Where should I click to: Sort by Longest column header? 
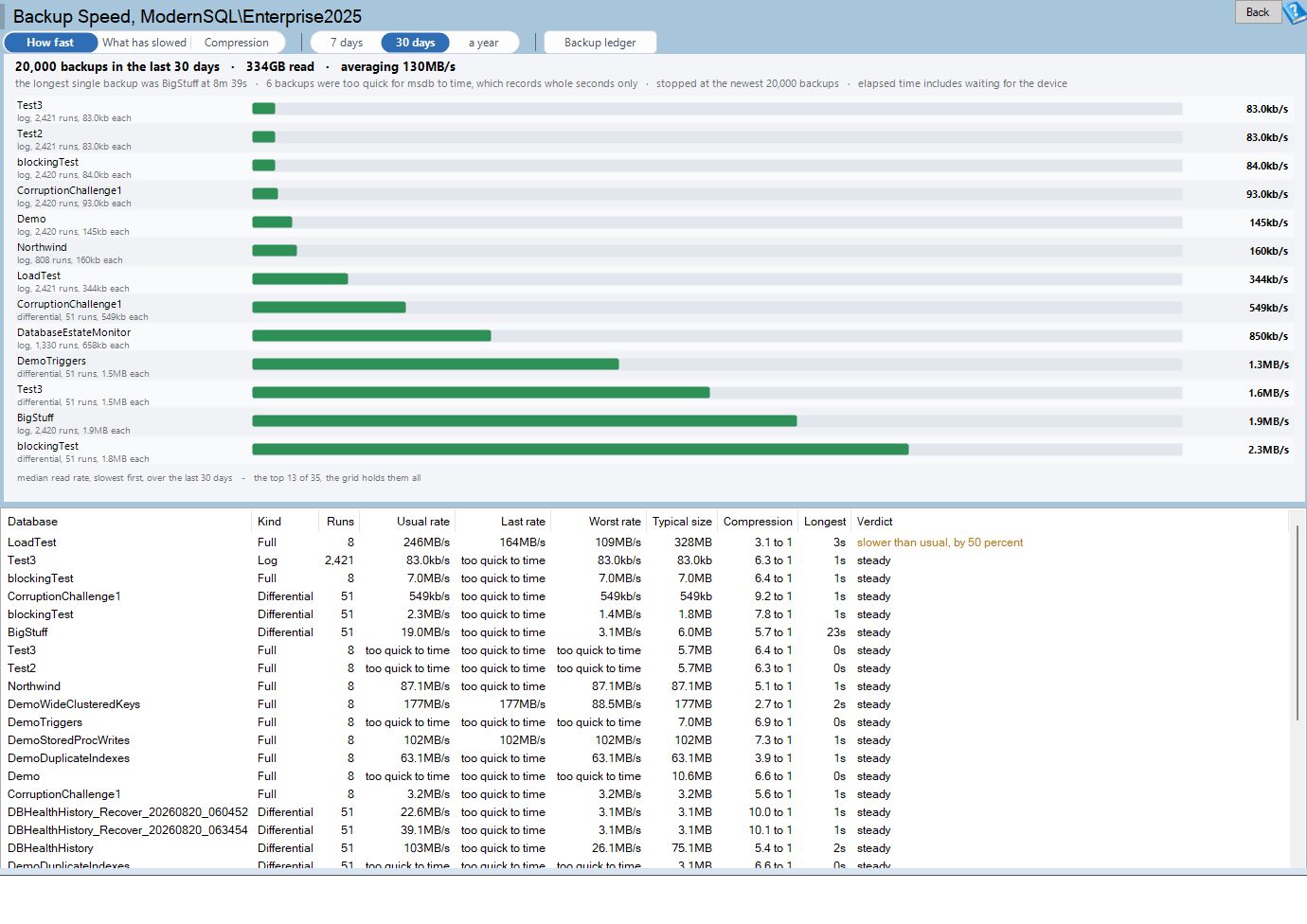pyautogui.click(x=825, y=522)
